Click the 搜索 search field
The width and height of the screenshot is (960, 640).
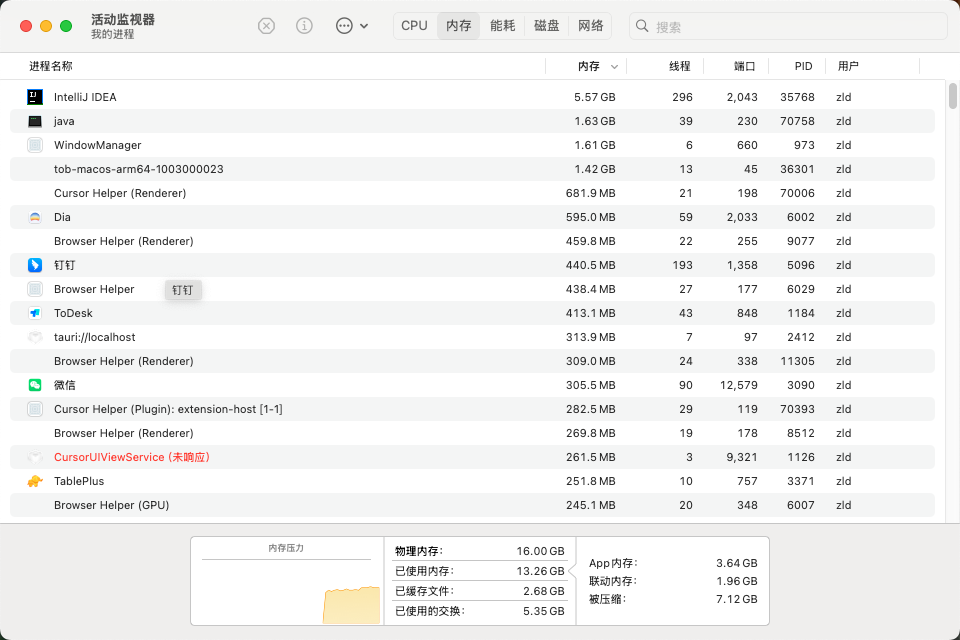tap(788, 26)
